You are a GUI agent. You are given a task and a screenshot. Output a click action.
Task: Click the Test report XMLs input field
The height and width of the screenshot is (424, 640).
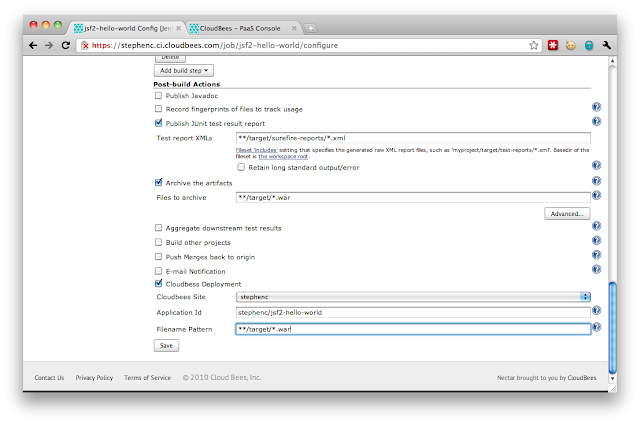[x=412, y=137]
